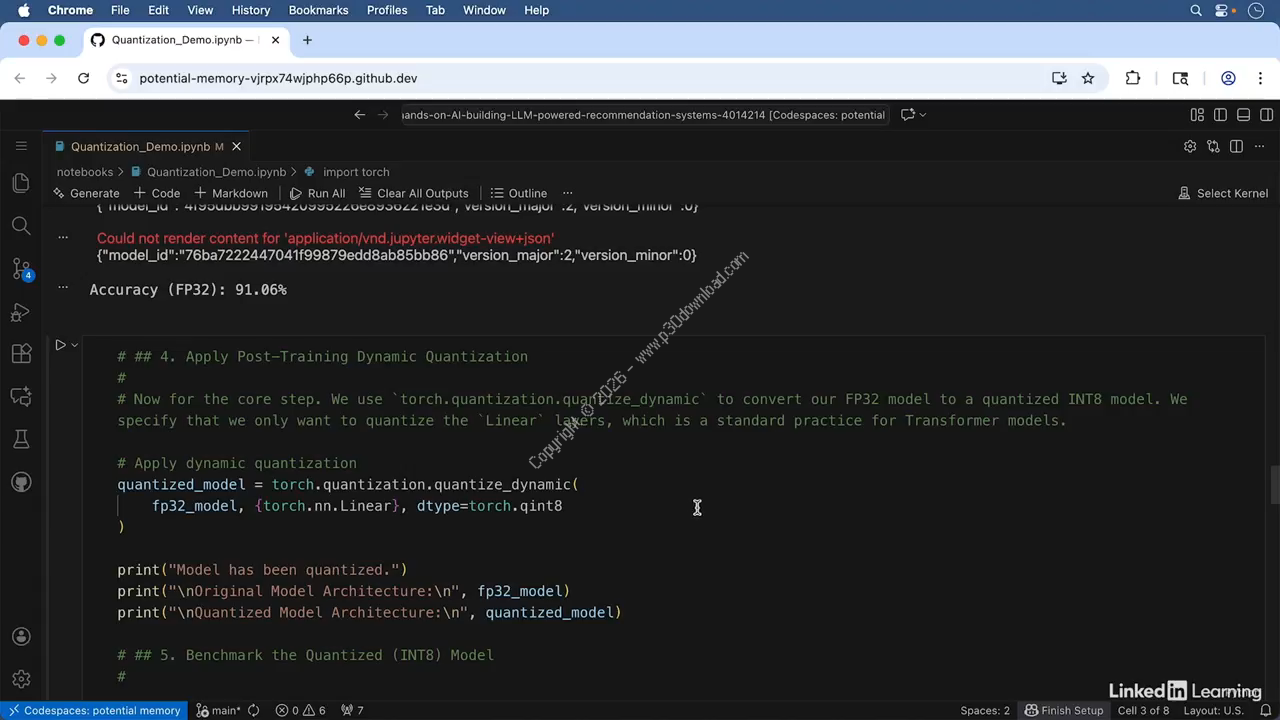Toggle the primary side bar layout button
Image resolution: width=1280 pixels, height=720 pixels.
(x=1220, y=115)
